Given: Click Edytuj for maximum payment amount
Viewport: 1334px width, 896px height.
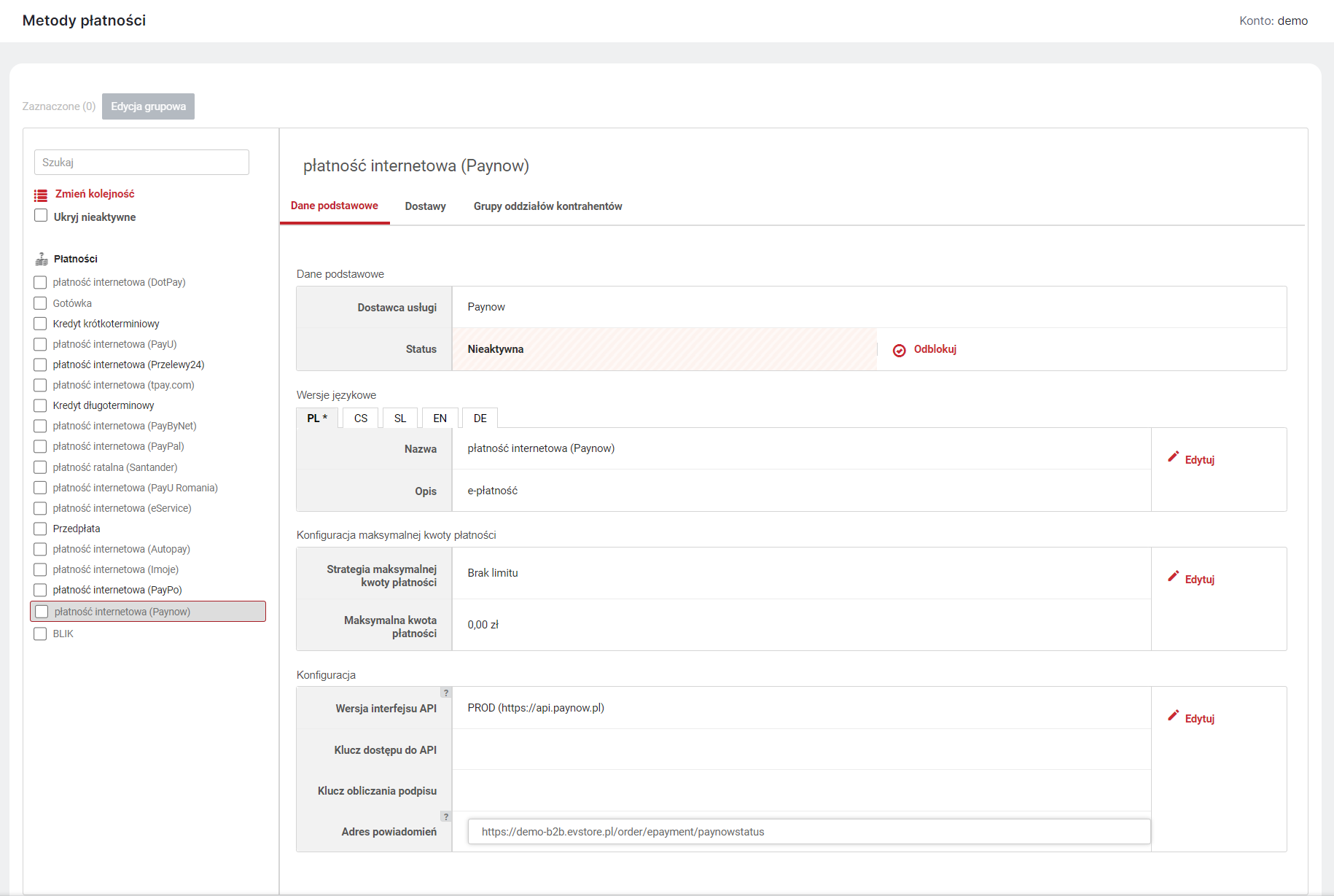Looking at the screenshot, I should [x=1200, y=580].
